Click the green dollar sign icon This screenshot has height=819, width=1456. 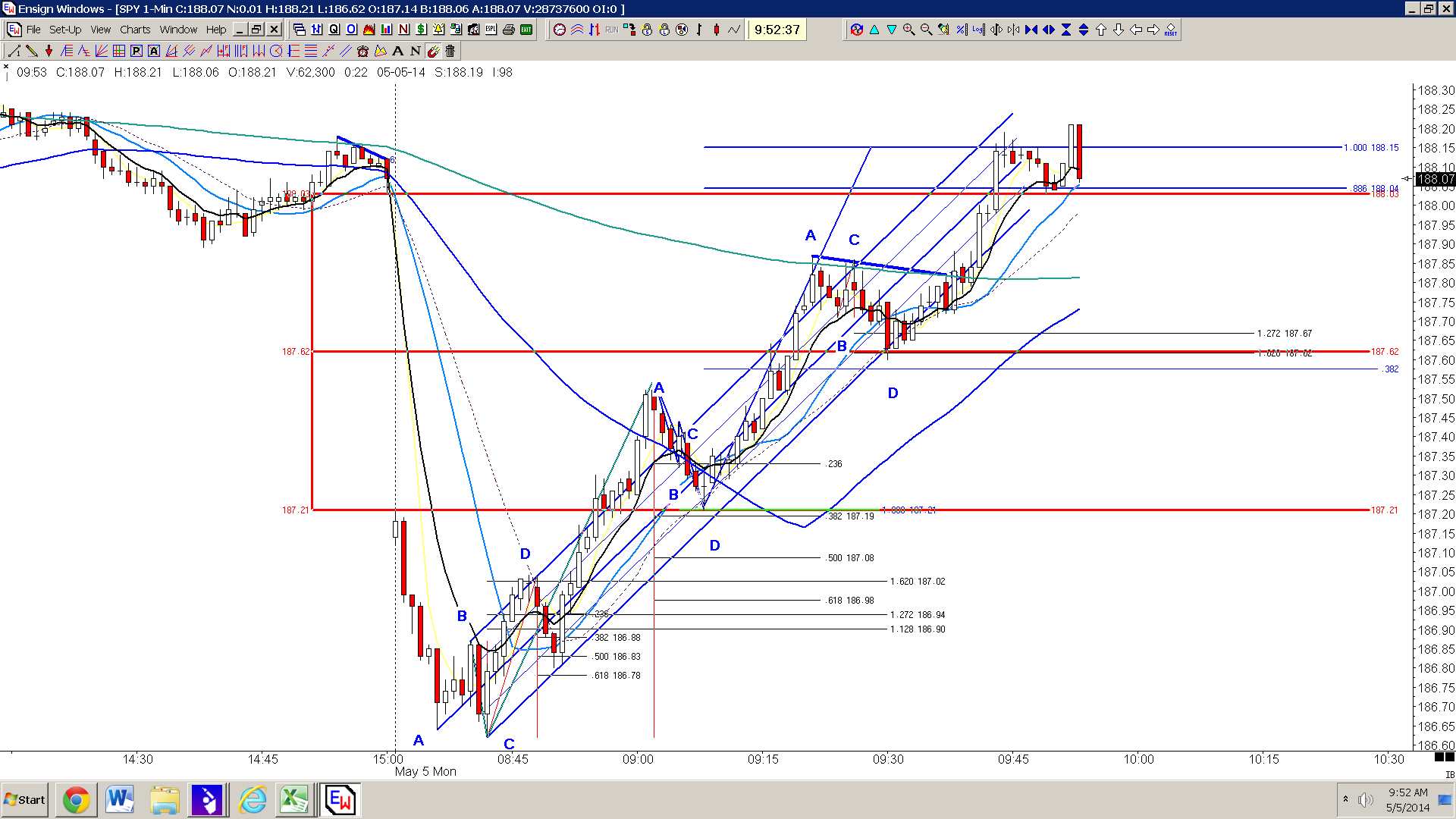[421, 30]
